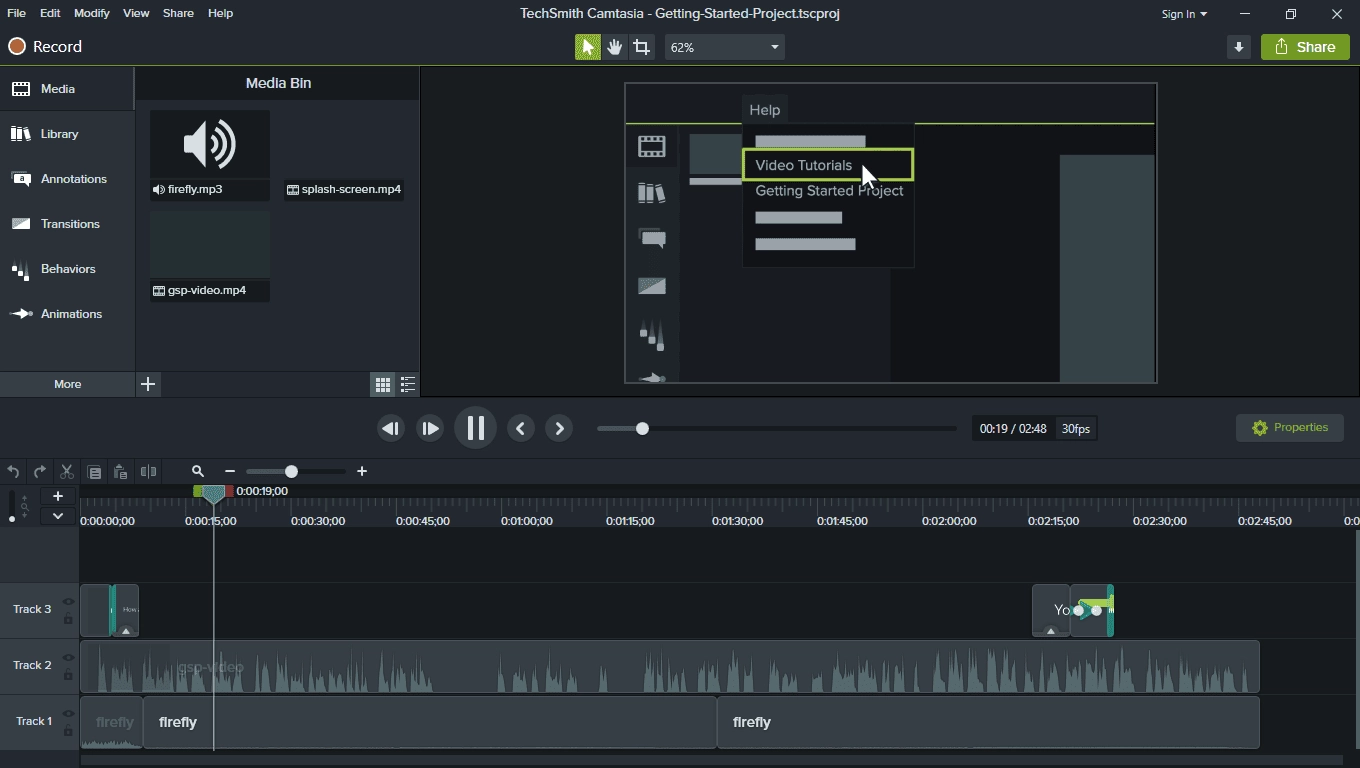Open the Properties panel

point(1290,428)
